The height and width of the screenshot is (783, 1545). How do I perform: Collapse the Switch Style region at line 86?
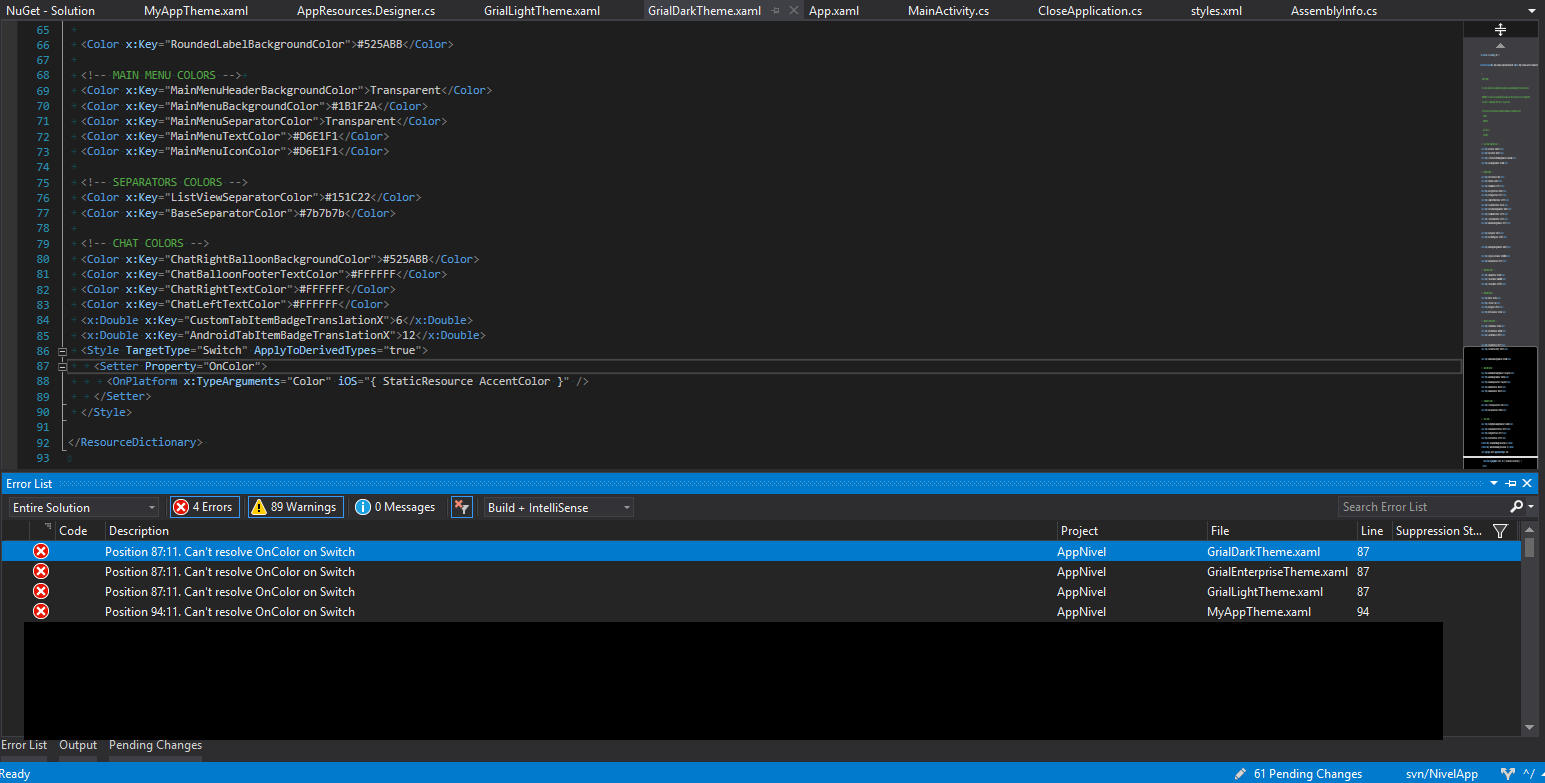(62, 351)
